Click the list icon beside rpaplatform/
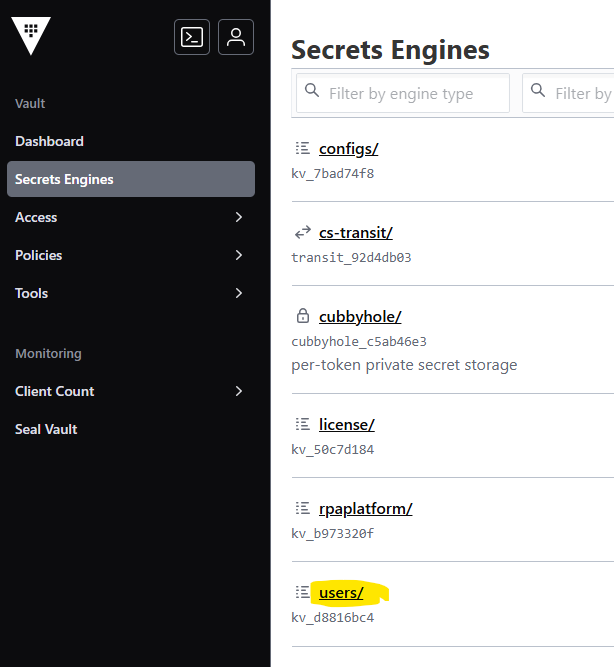Viewport: 614px width, 667px height. point(303,508)
